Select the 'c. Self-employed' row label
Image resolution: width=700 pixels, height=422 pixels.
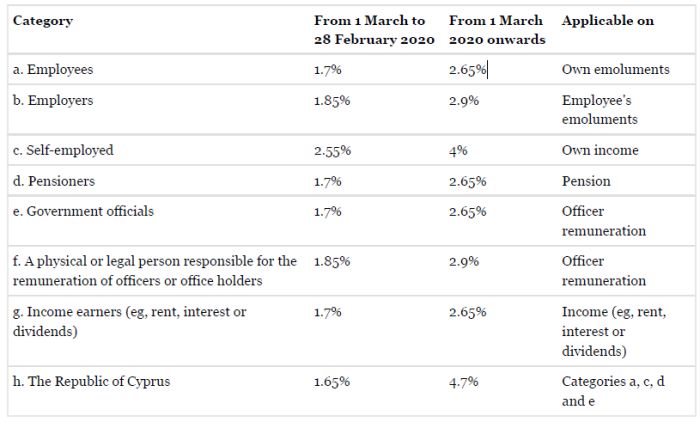pos(63,150)
